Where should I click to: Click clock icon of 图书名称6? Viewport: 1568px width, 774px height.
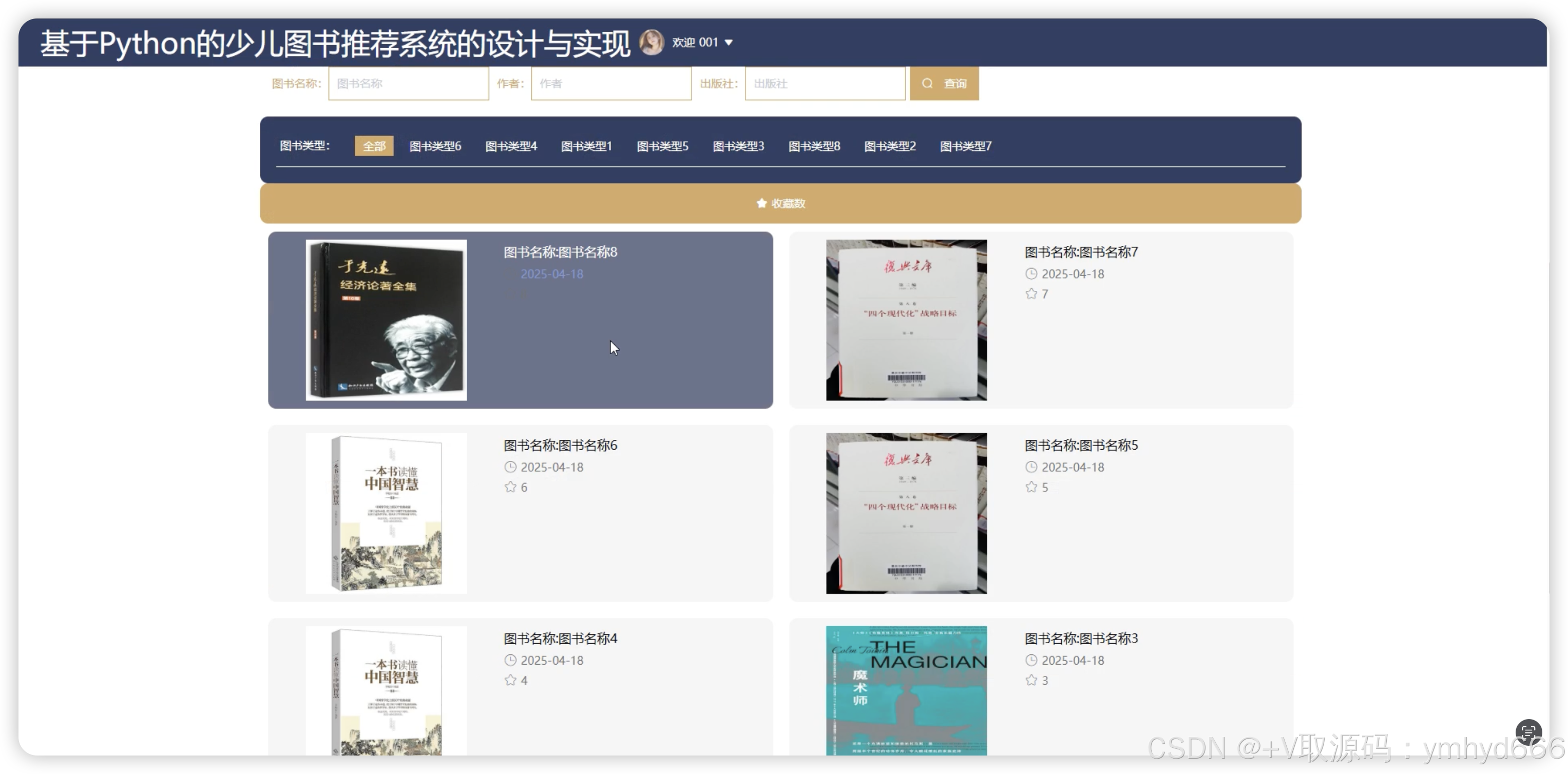510,467
